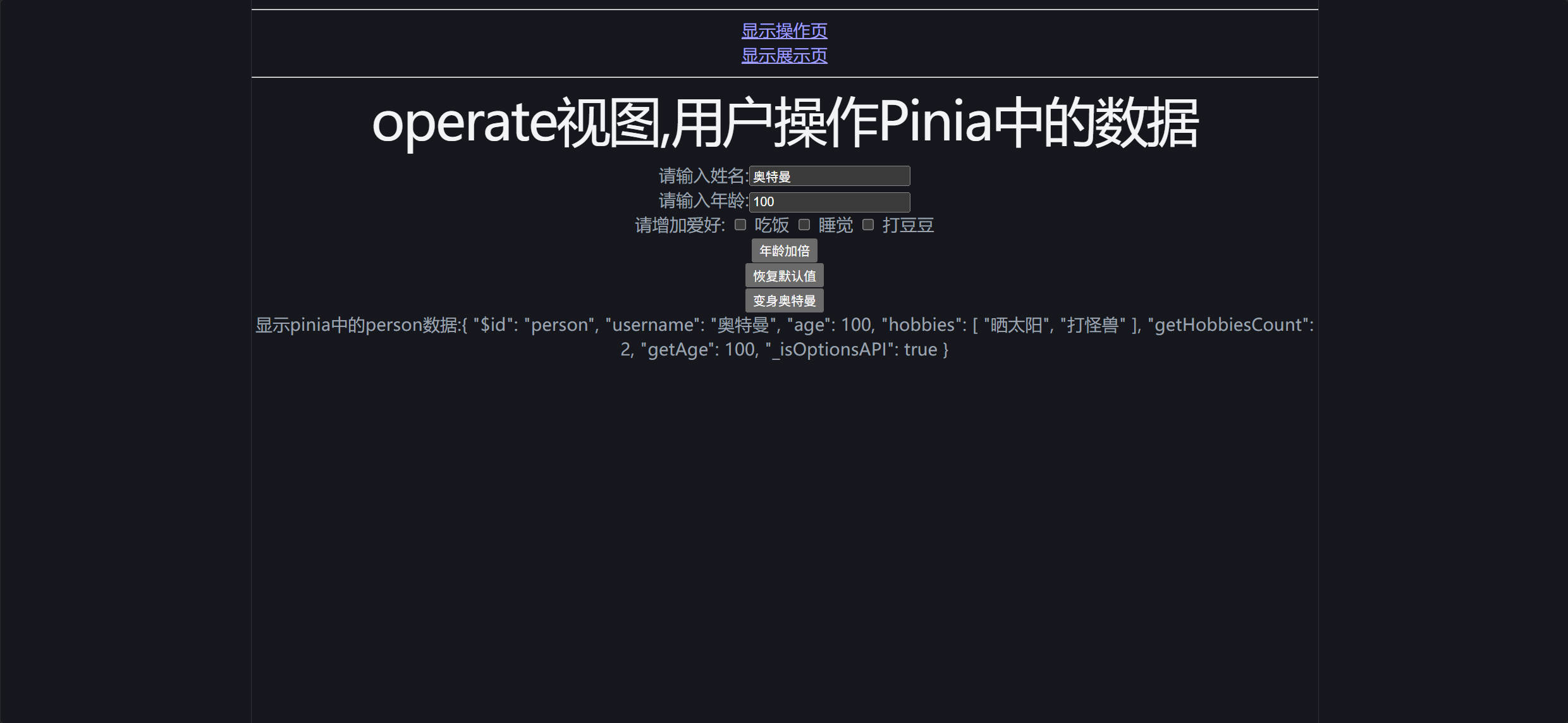This screenshot has height=723, width=1568.
Task: Click the 请输入姓名 name input field
Action: tap(830, 176)
